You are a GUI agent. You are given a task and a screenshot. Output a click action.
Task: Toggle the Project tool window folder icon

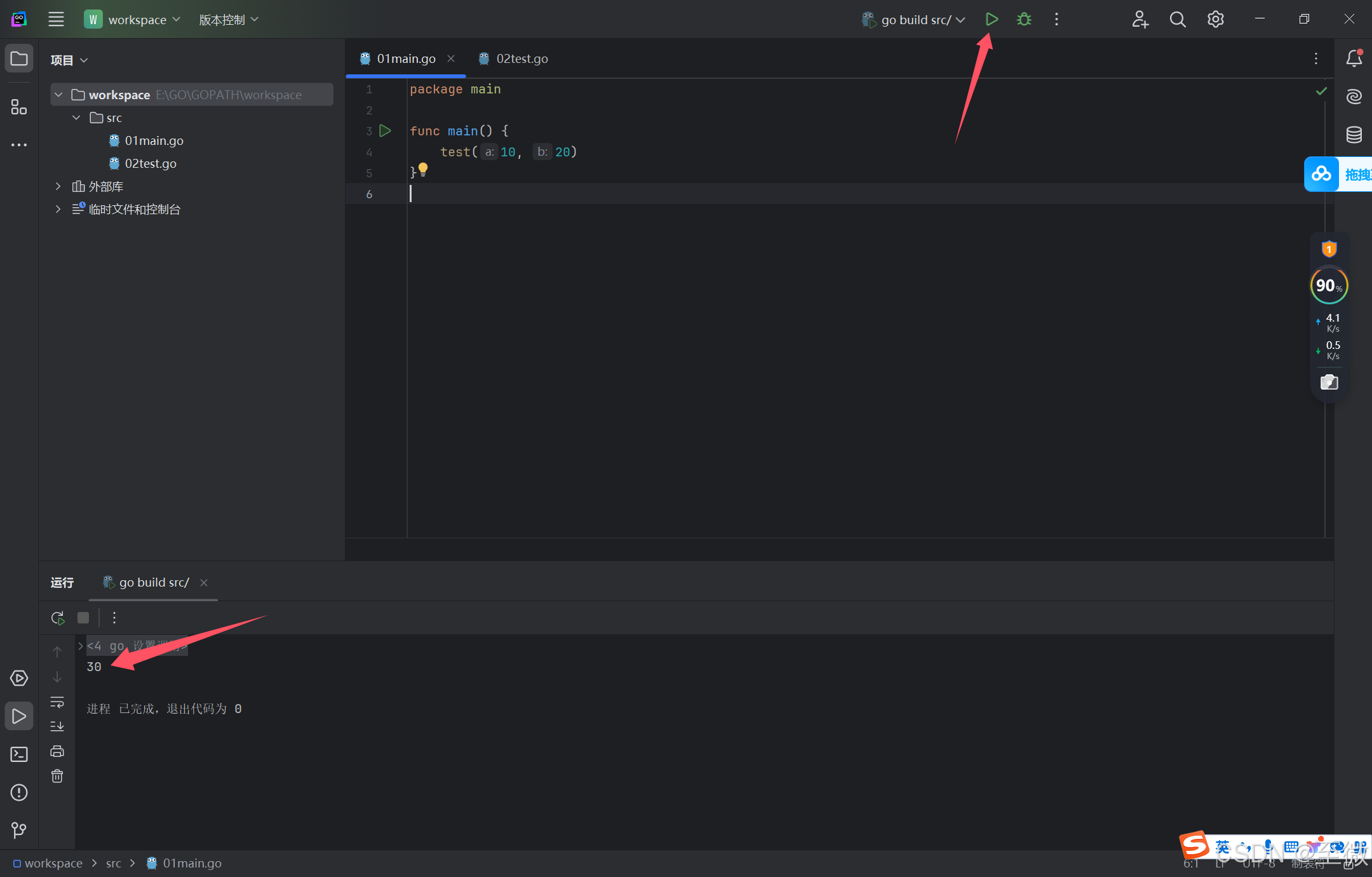19,58
